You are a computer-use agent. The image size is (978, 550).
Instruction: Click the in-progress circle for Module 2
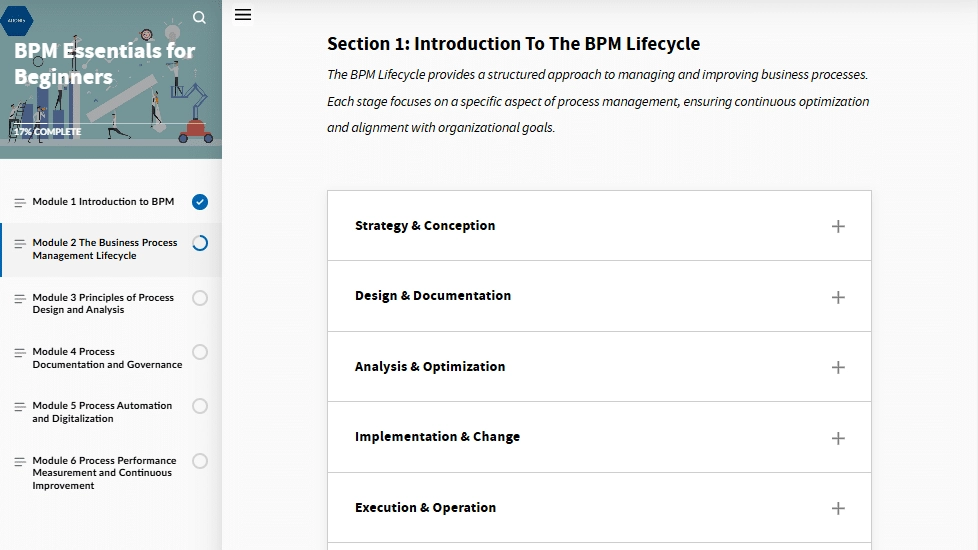[x=200, y=243]
